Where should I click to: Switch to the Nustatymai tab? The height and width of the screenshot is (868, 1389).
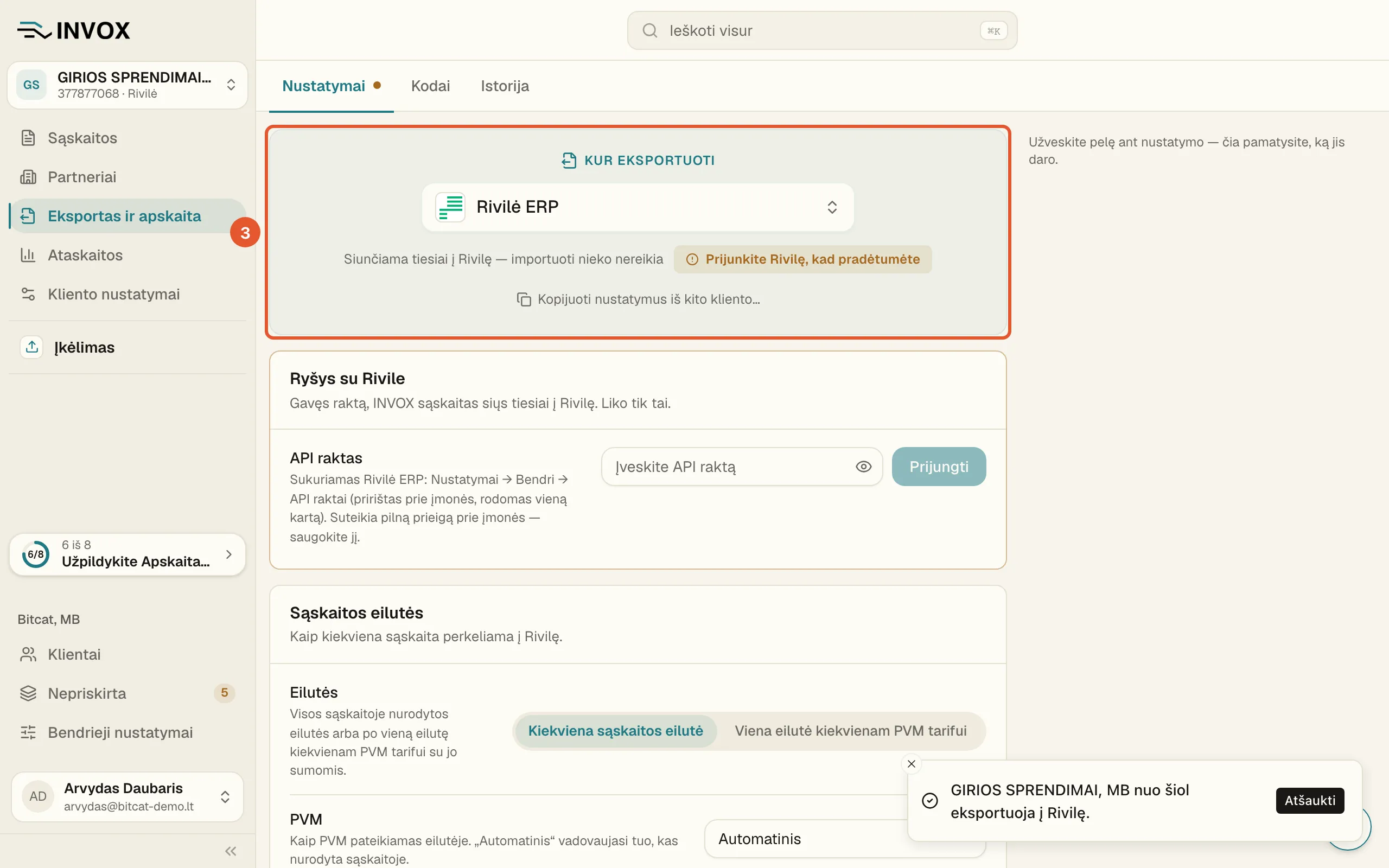331,86
